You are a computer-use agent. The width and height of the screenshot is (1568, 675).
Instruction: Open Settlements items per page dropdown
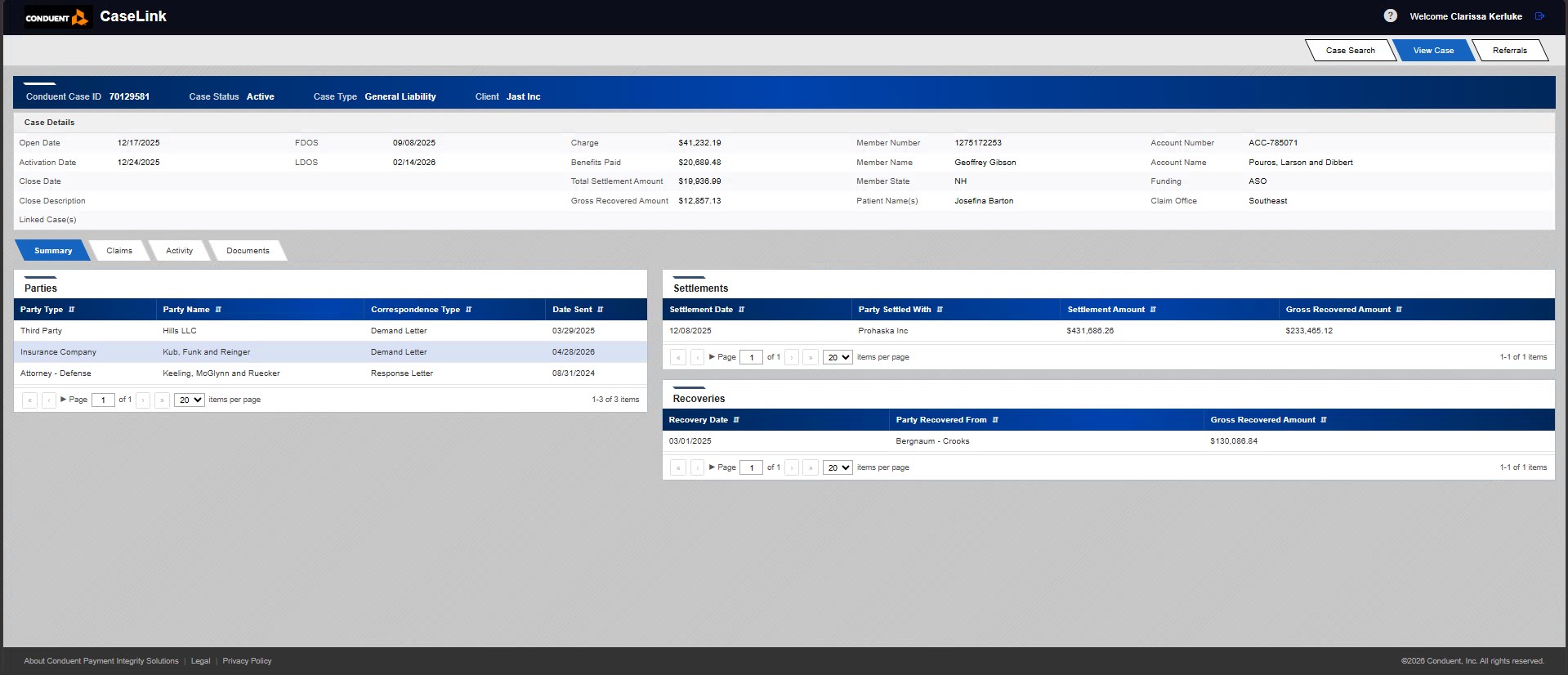click(x=838, y=357)
